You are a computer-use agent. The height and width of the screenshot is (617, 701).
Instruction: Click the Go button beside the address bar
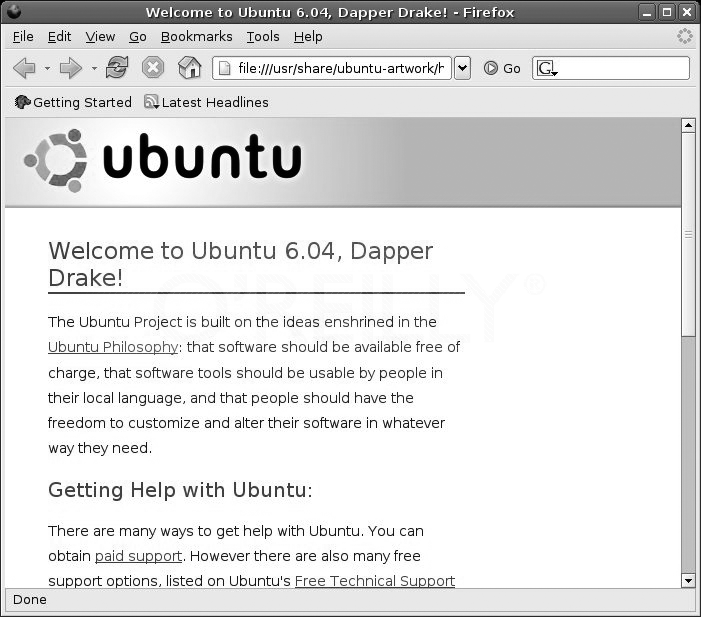[503, 68]
